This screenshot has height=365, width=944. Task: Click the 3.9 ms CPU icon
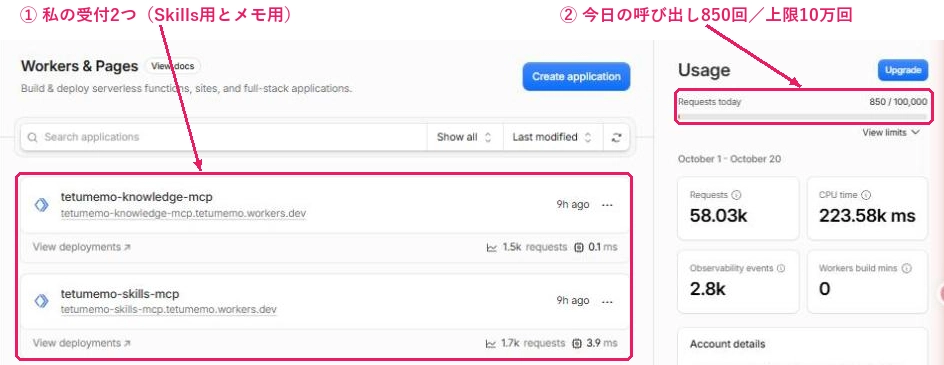coord(577,344)
